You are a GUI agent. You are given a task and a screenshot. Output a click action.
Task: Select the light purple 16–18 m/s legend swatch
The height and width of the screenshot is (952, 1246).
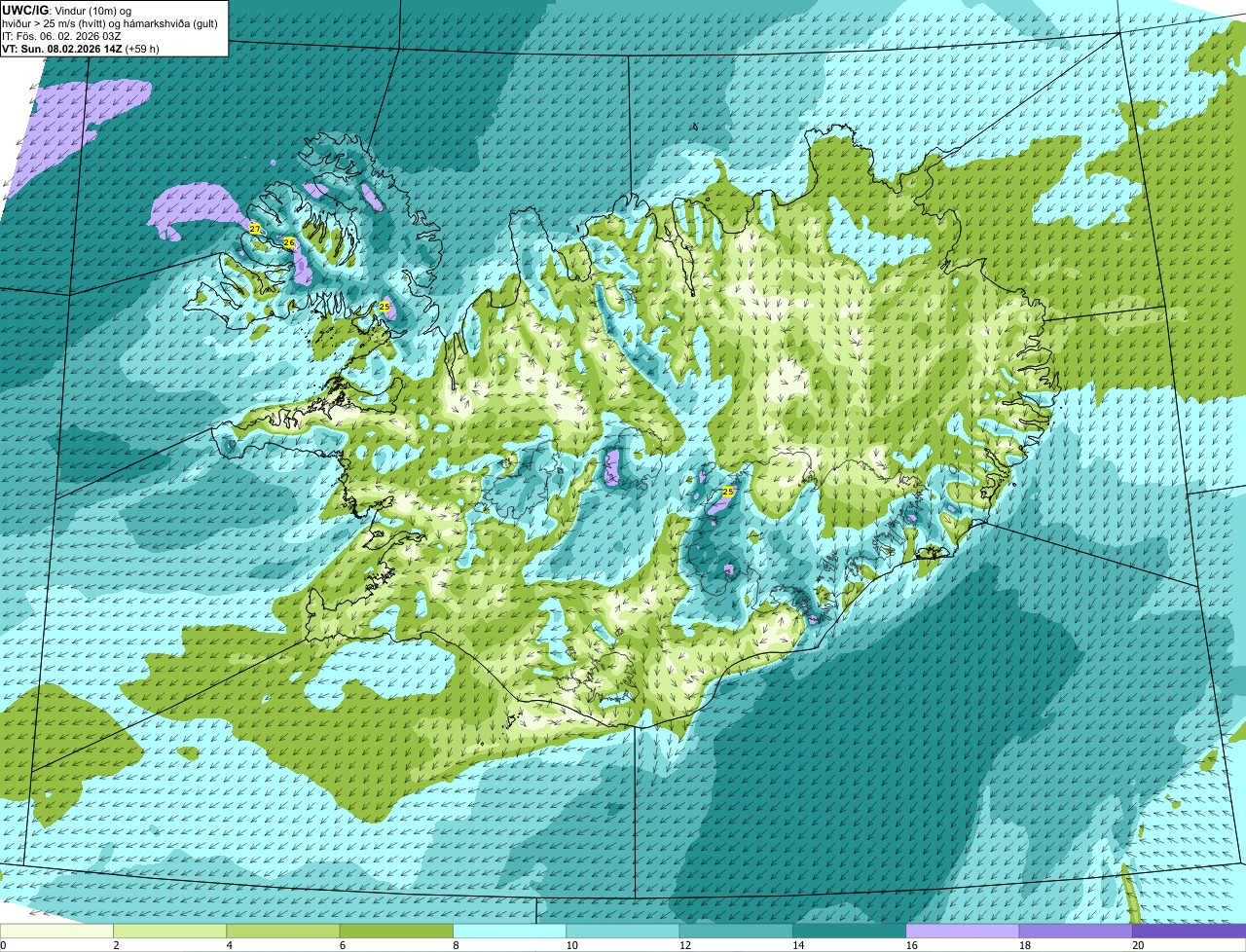click(963, 931)
